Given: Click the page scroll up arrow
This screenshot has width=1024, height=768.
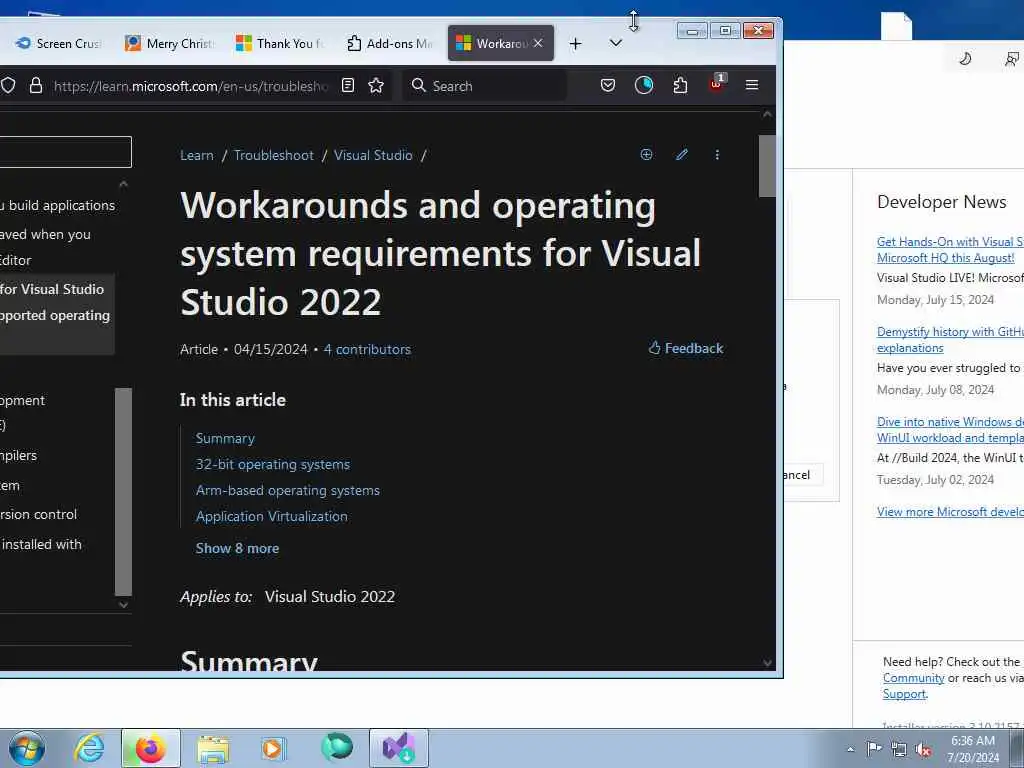Looking at the screenshot, I should 767,114.
